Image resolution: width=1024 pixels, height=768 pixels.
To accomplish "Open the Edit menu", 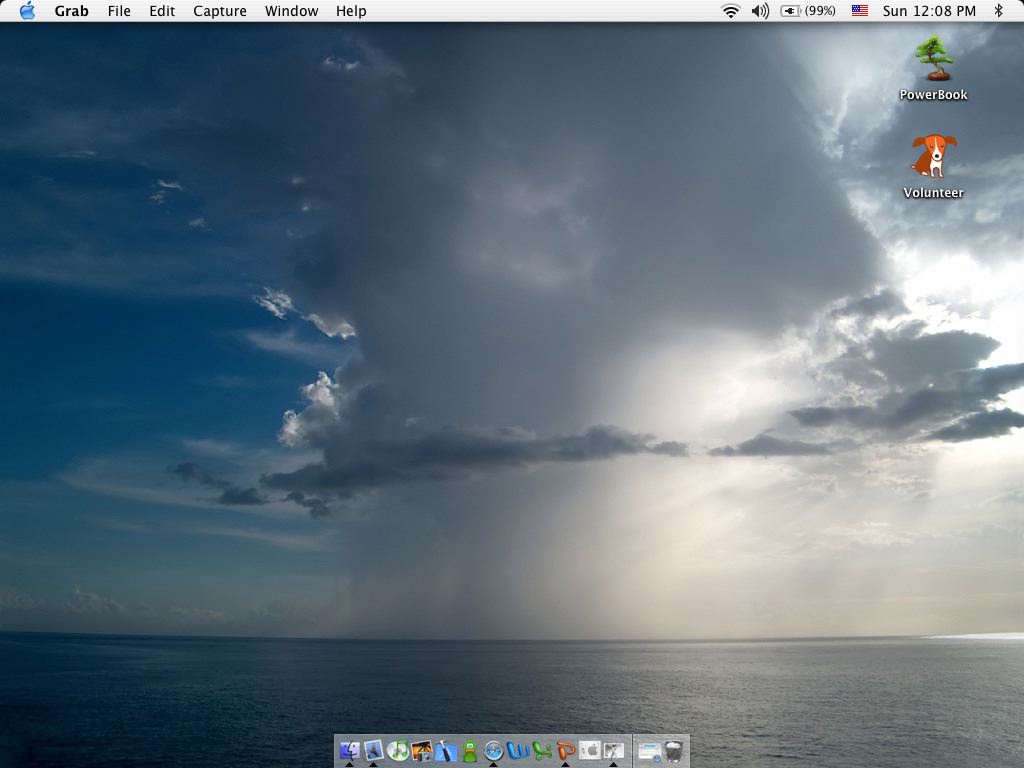I will [162, 11].
